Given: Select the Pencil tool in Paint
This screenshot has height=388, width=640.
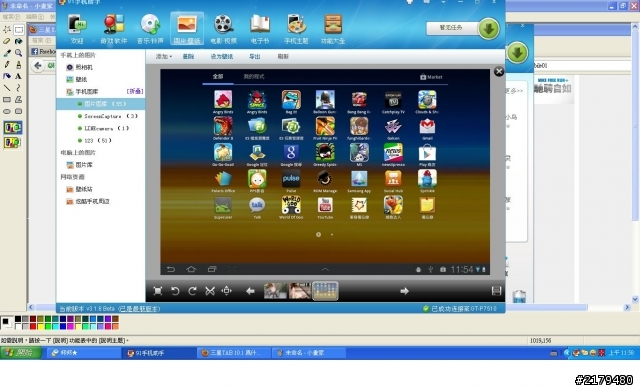Looking at the screenshot, I should (7, 64).
